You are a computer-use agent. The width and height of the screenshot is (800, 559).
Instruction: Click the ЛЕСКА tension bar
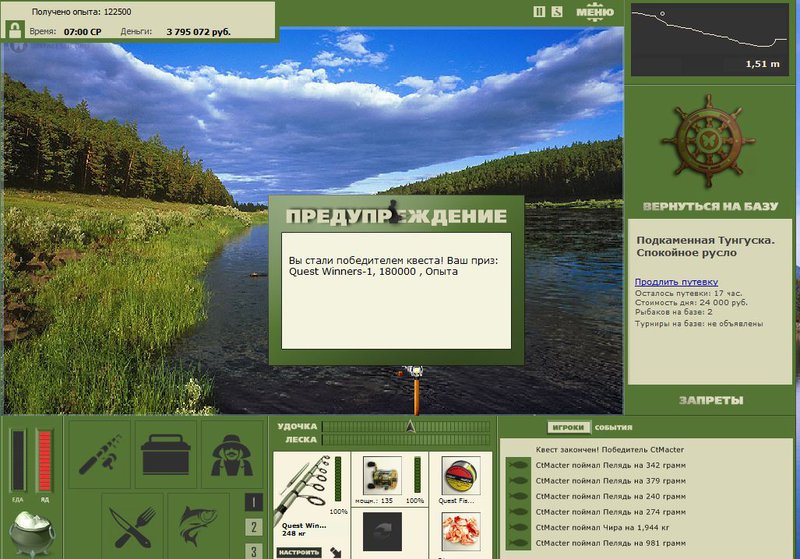click(406, 440)
